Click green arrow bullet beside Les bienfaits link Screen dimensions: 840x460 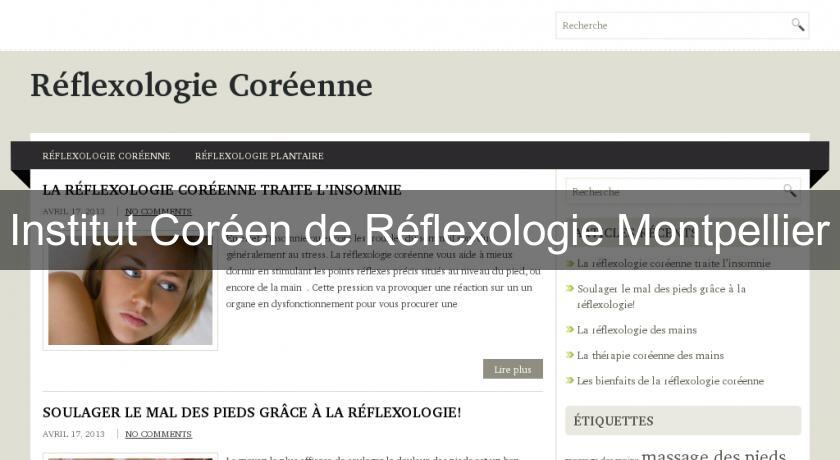point(570,380)
